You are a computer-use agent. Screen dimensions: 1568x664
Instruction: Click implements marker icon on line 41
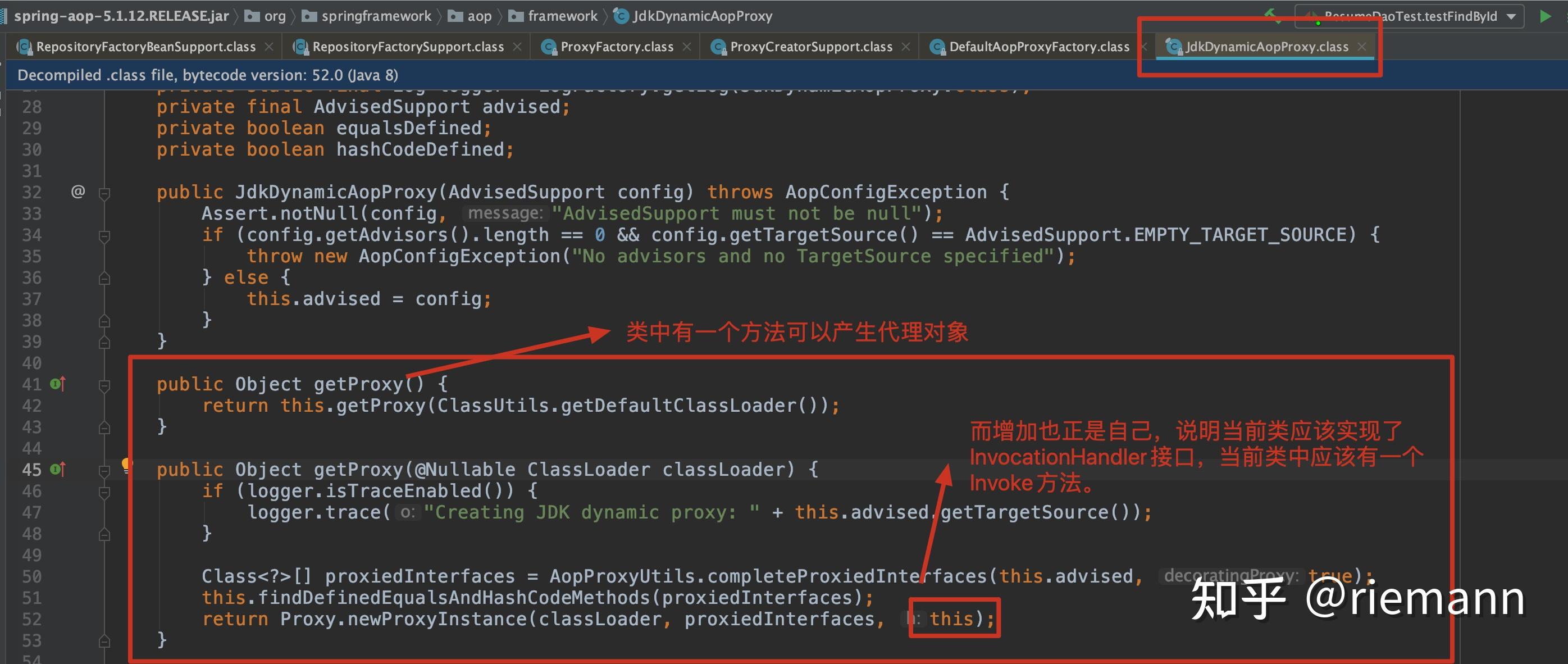click(58, 384)
